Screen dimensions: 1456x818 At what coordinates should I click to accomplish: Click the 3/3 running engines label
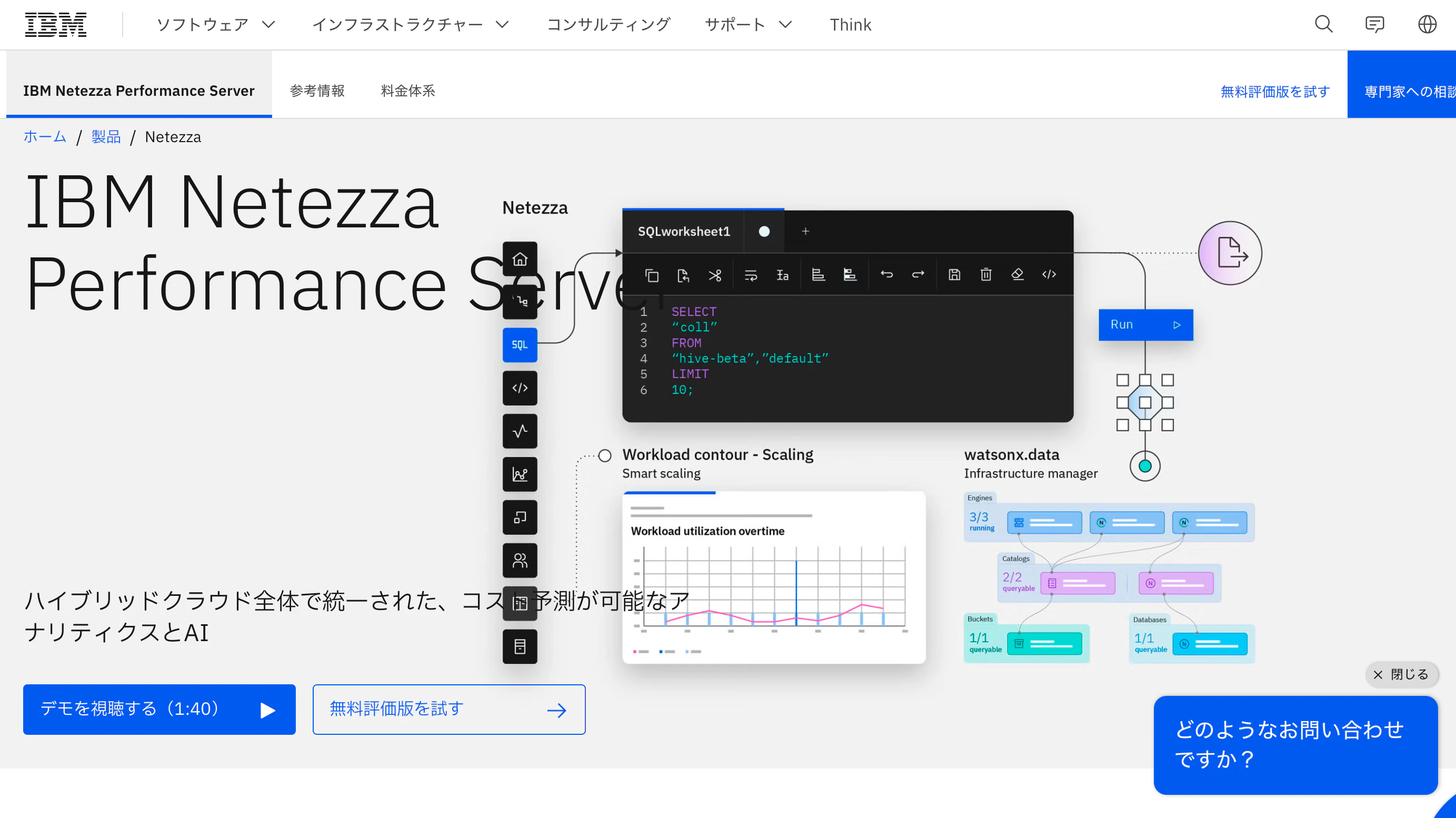(981, 521)
